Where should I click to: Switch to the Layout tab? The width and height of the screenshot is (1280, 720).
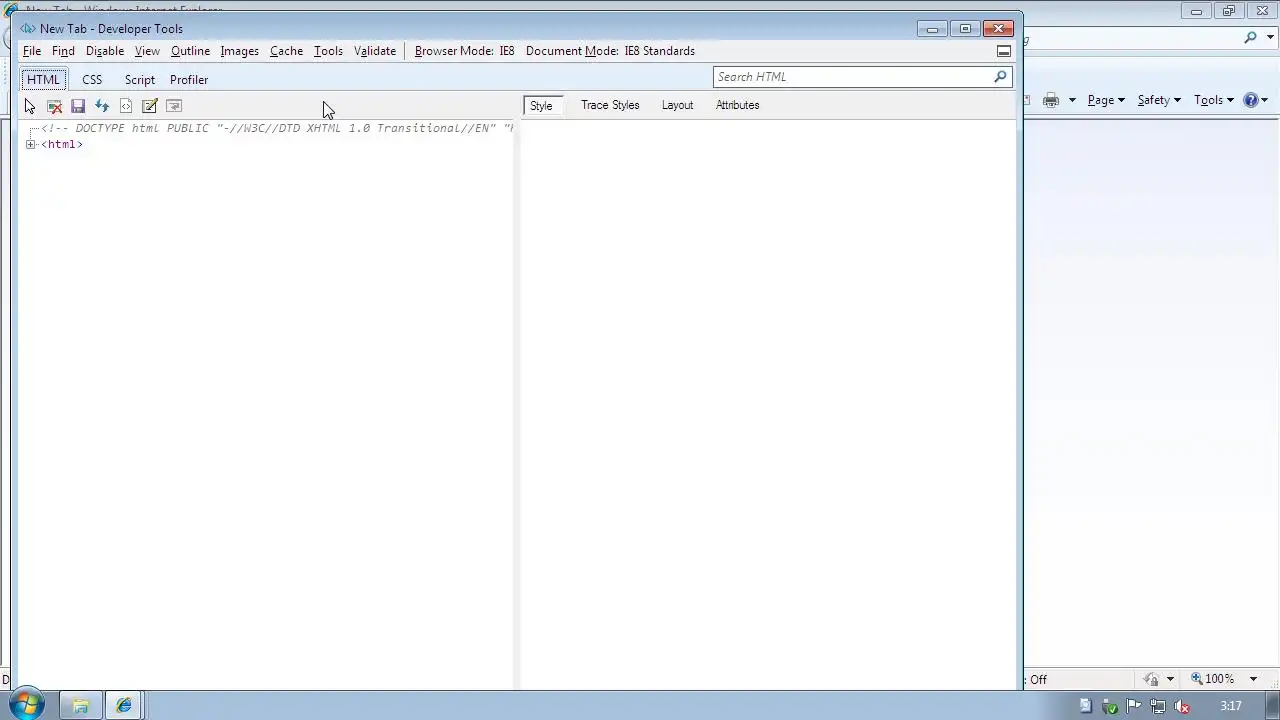click(x=677, y=105)
